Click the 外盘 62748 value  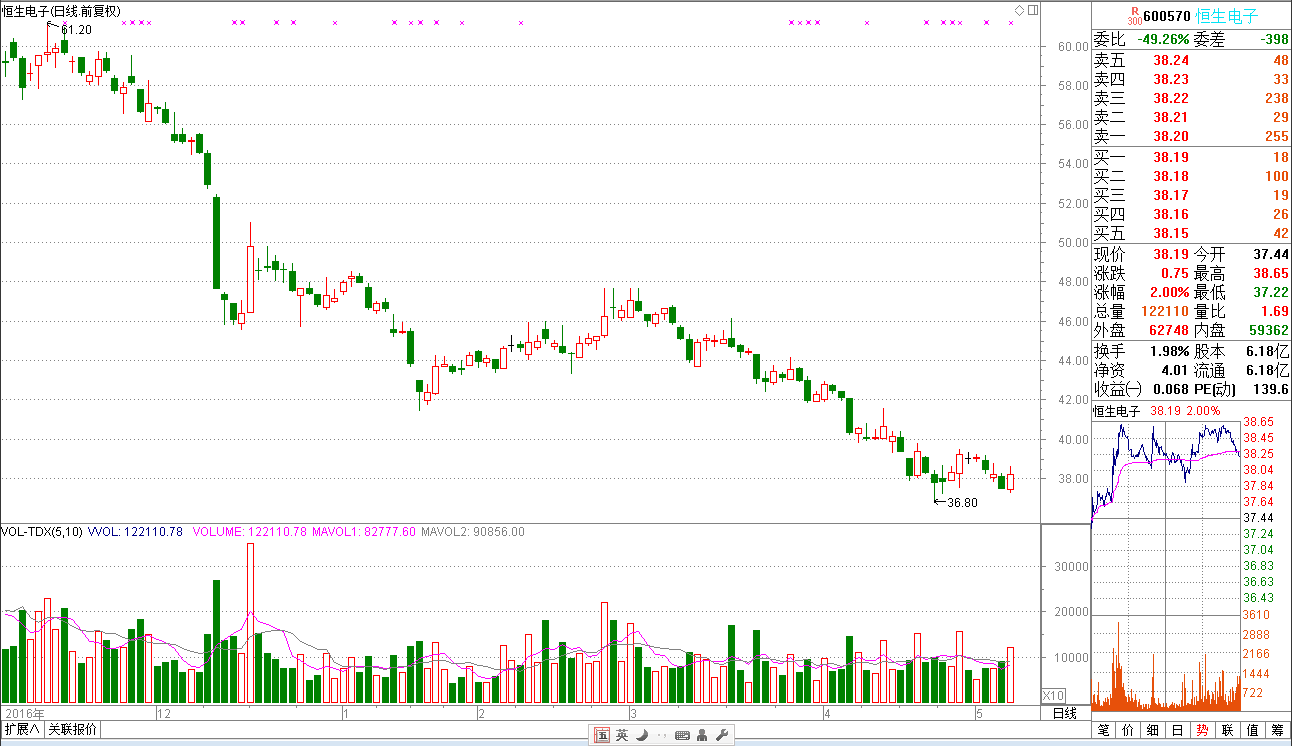(1168, 330)
